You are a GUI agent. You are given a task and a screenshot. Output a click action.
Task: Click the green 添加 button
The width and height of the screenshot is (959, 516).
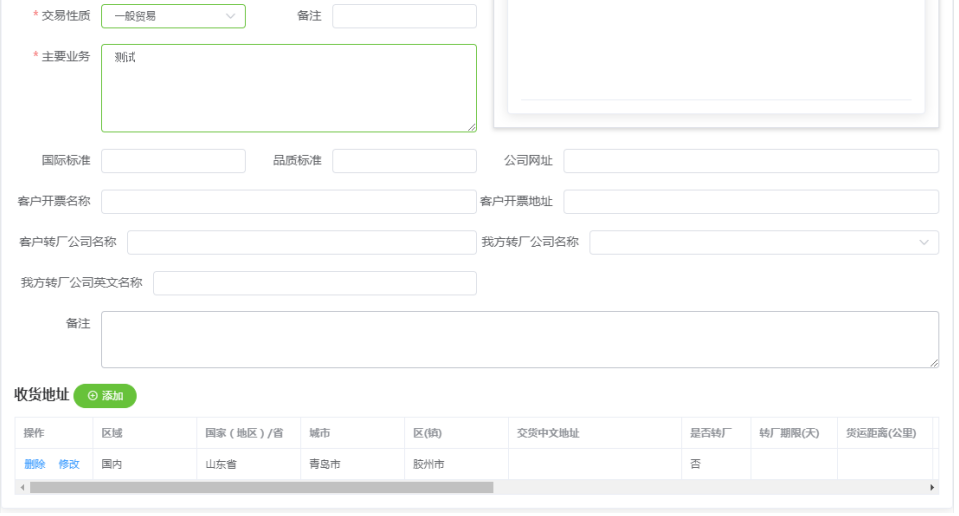tap(105, 396)
